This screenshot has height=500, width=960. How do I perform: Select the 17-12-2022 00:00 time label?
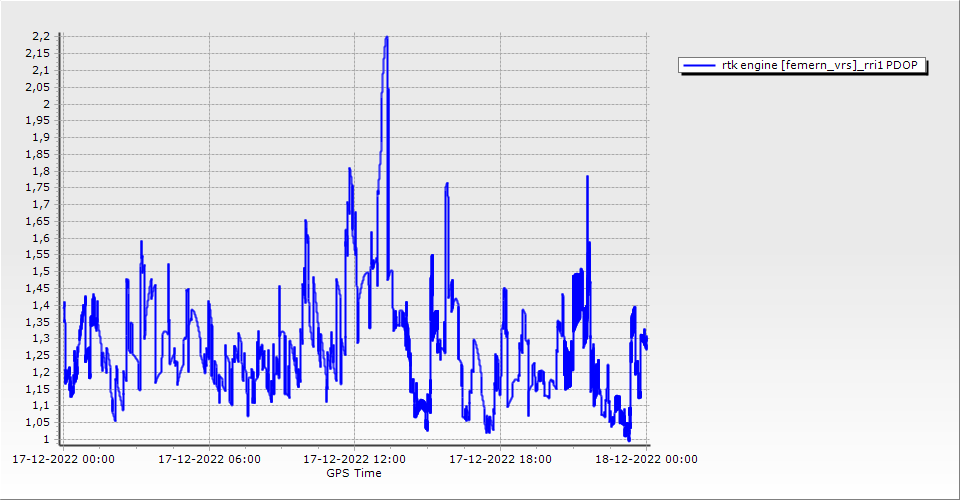[x=63, y=460]
